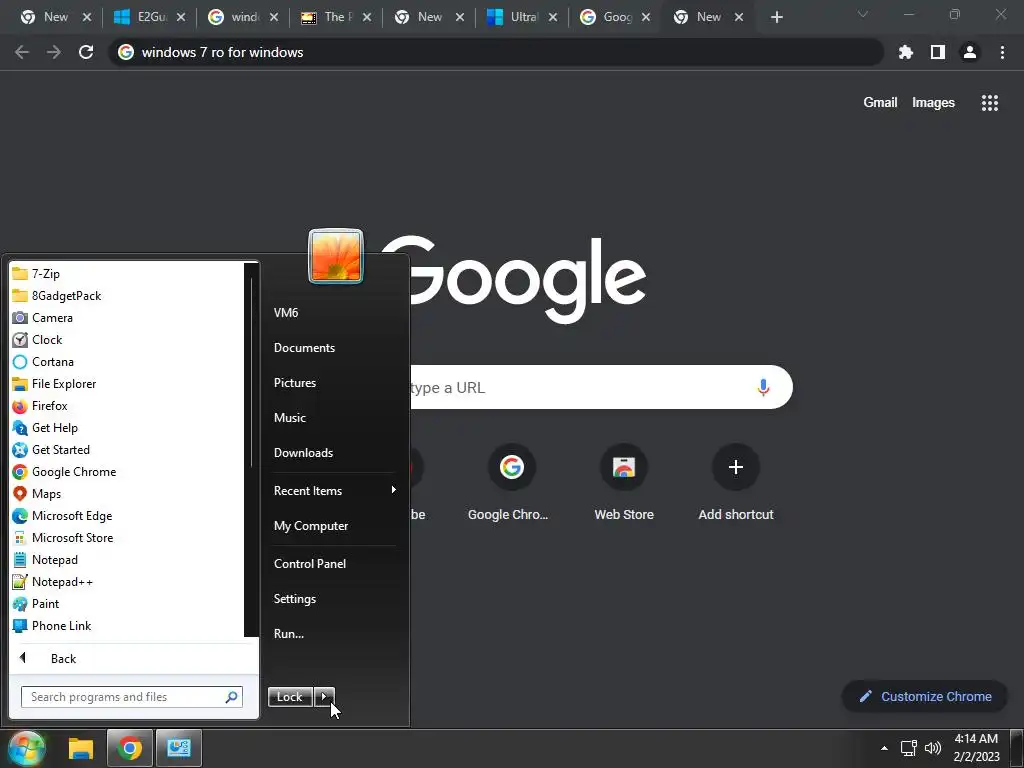Launch Firefox from the programs list
Image resolution: width=1024 pixels, height=768 pixels.
click(40, 406)
